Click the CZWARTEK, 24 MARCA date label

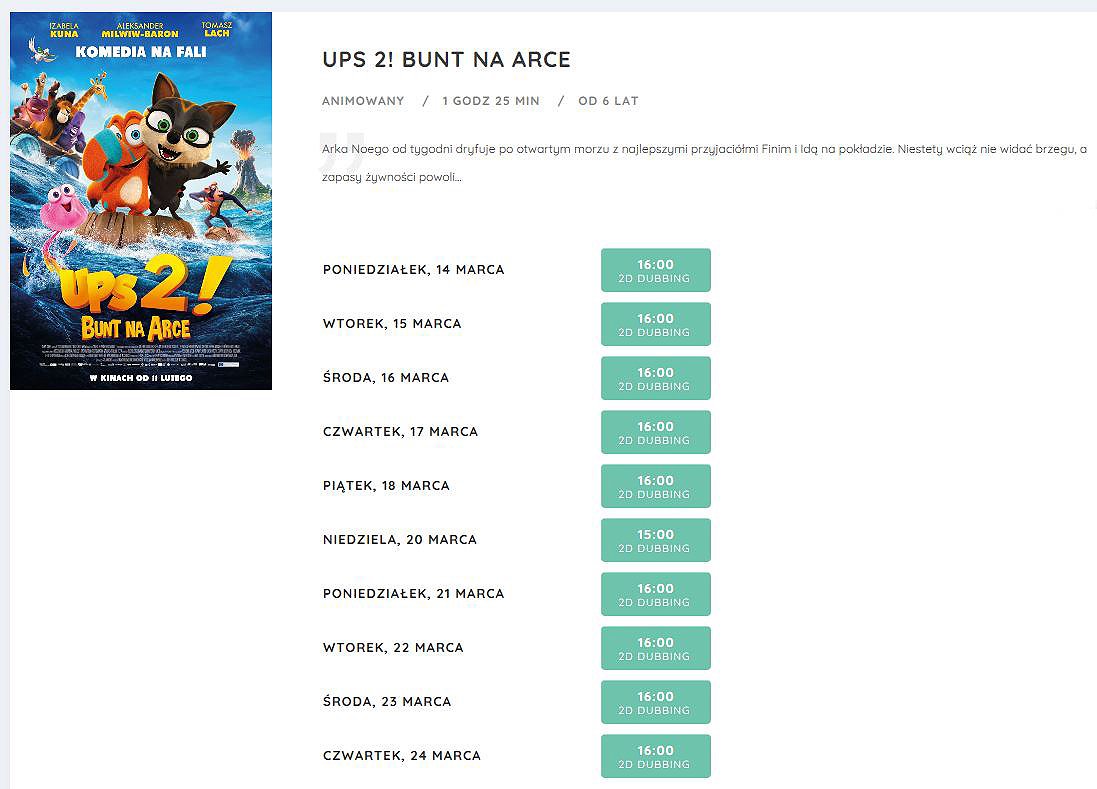[x=402, y=756]
